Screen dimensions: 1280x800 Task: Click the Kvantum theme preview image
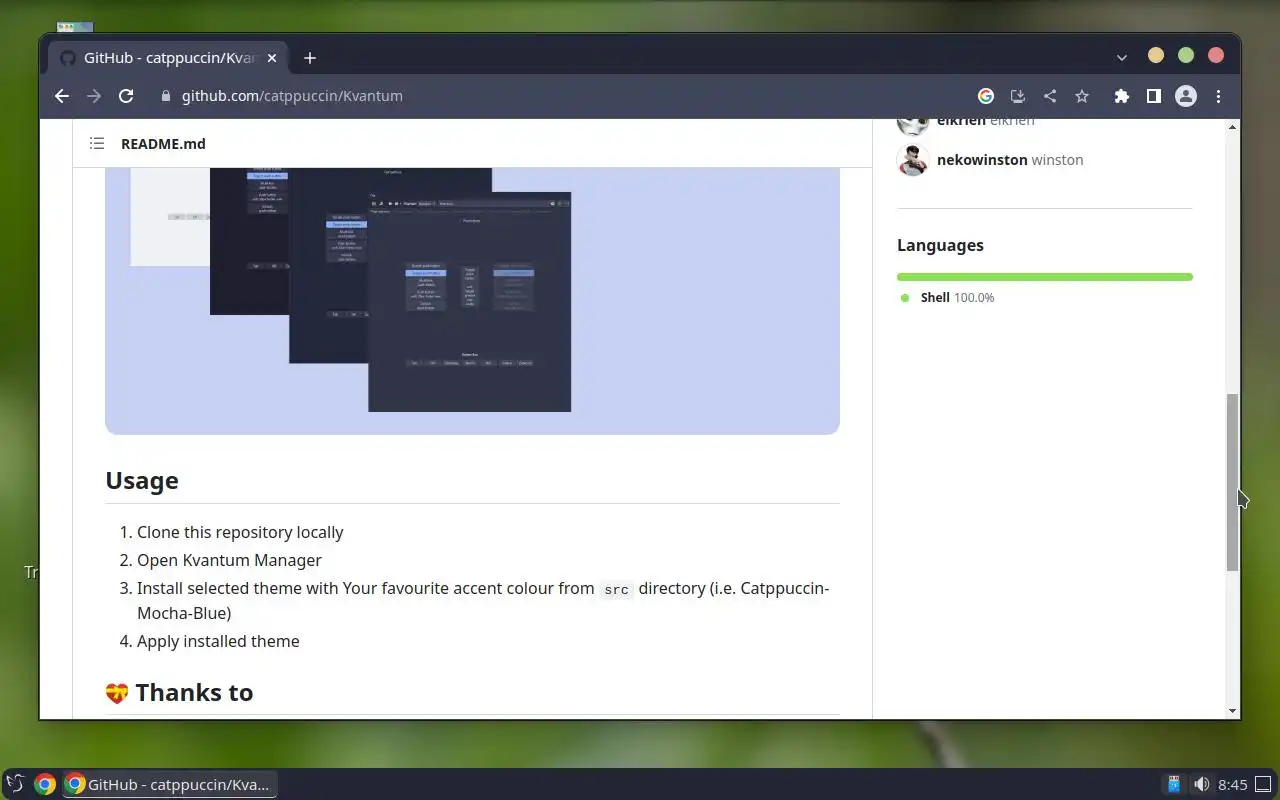click(472, 300)
